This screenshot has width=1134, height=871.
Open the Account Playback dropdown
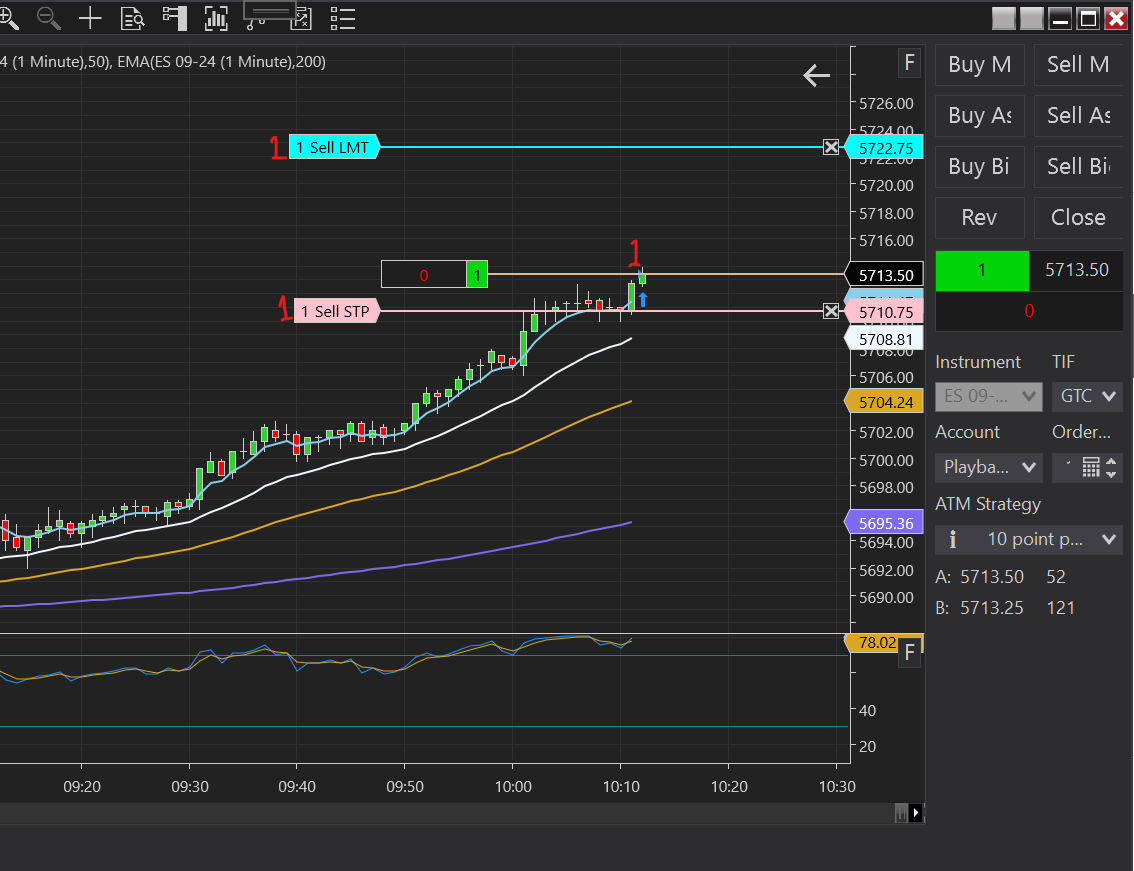coord(989,467)
